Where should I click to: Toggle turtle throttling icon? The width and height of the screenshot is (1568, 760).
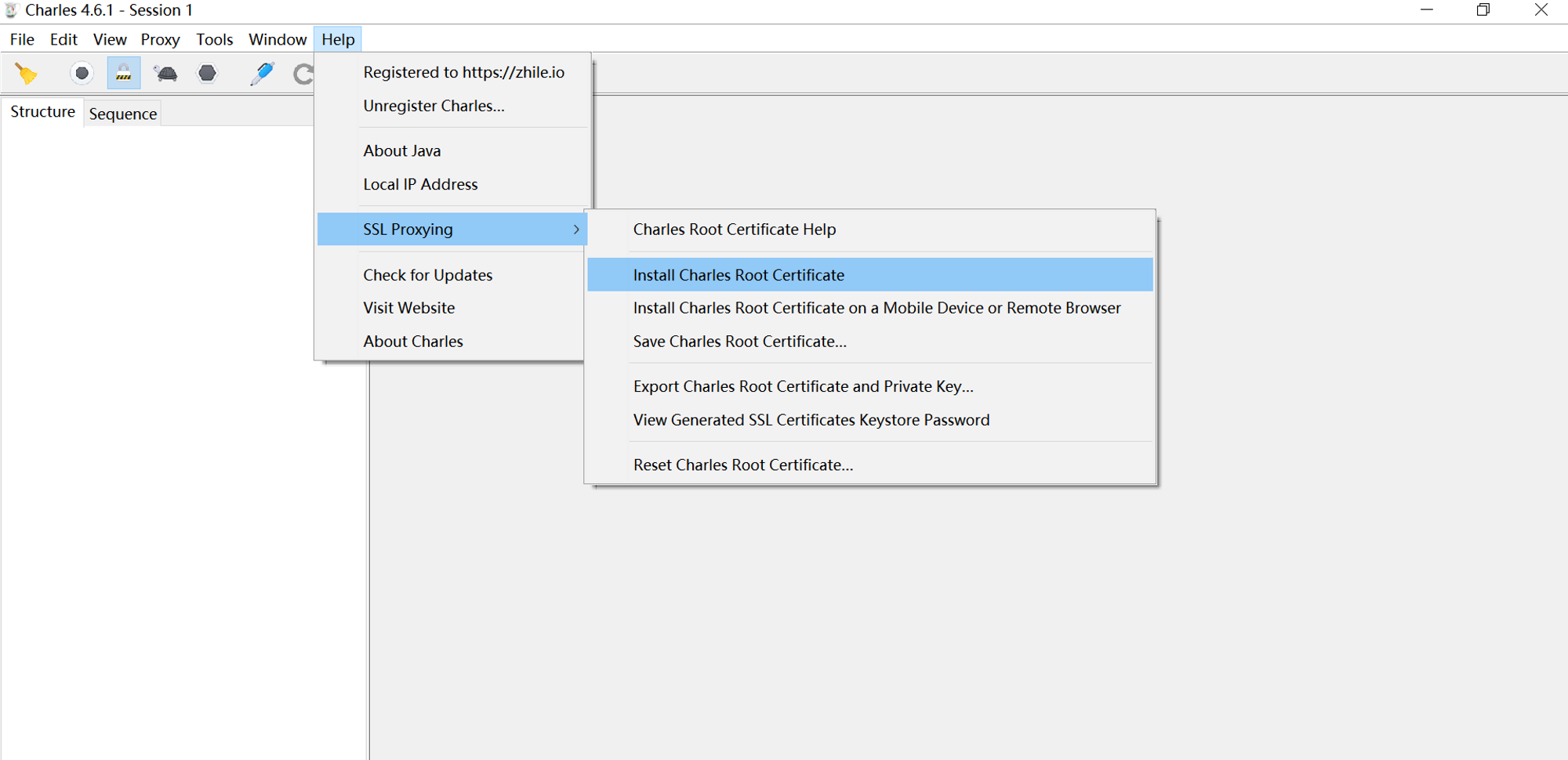[x=165, y=74]
